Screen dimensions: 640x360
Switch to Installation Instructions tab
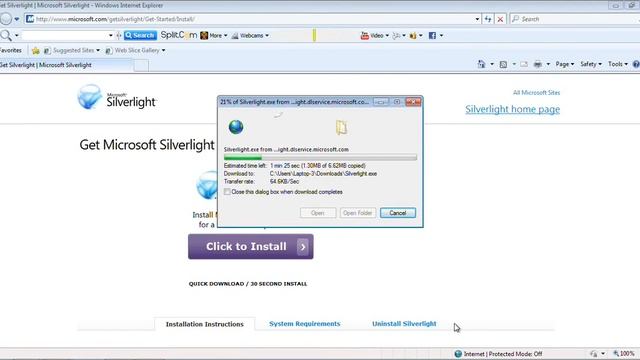pyautogui.click(x=204, y=324)
